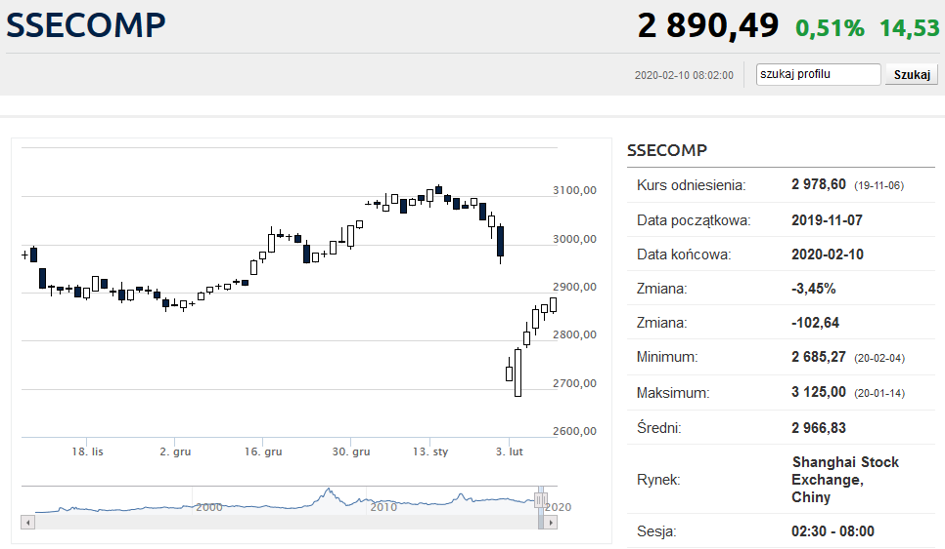The height and width of the screenshot is (549, 945).
Task: Click the 'Data początkowa' value 2019-11-07
Action: 827,220
